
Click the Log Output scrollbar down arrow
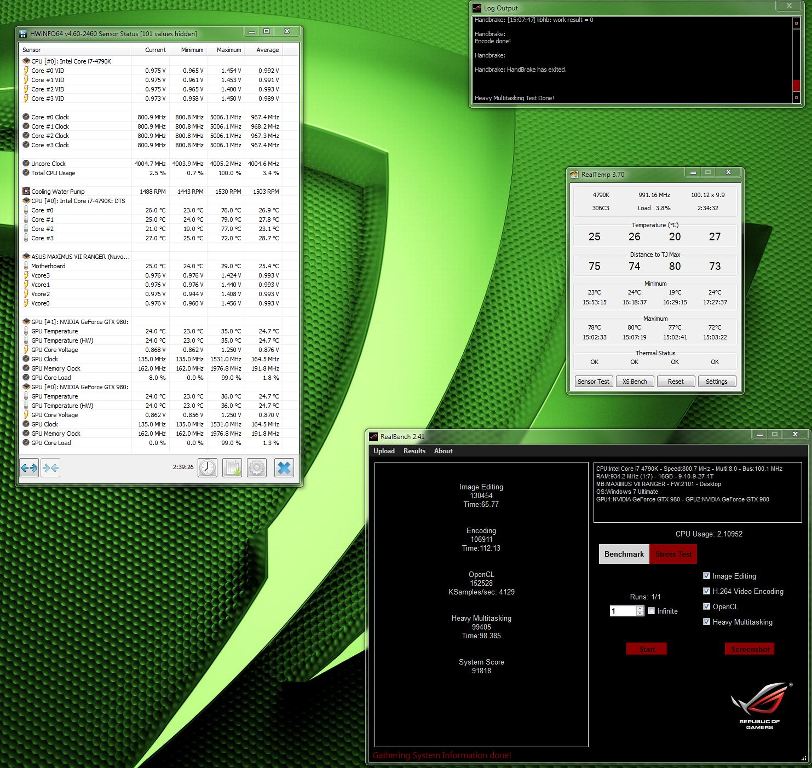[796, 97]
